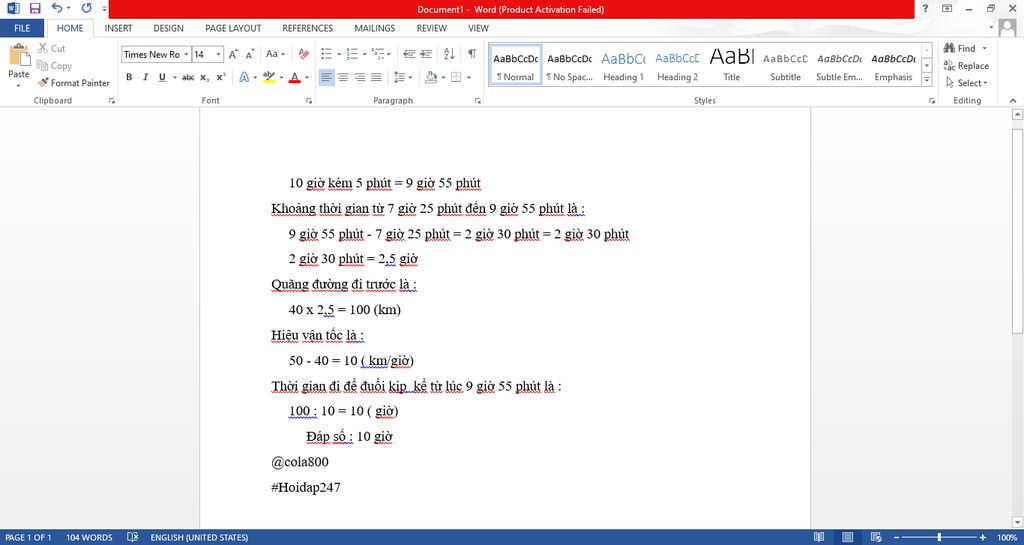Increase the font size with Grow Font

pyautogui.click(x=233, y=54)
